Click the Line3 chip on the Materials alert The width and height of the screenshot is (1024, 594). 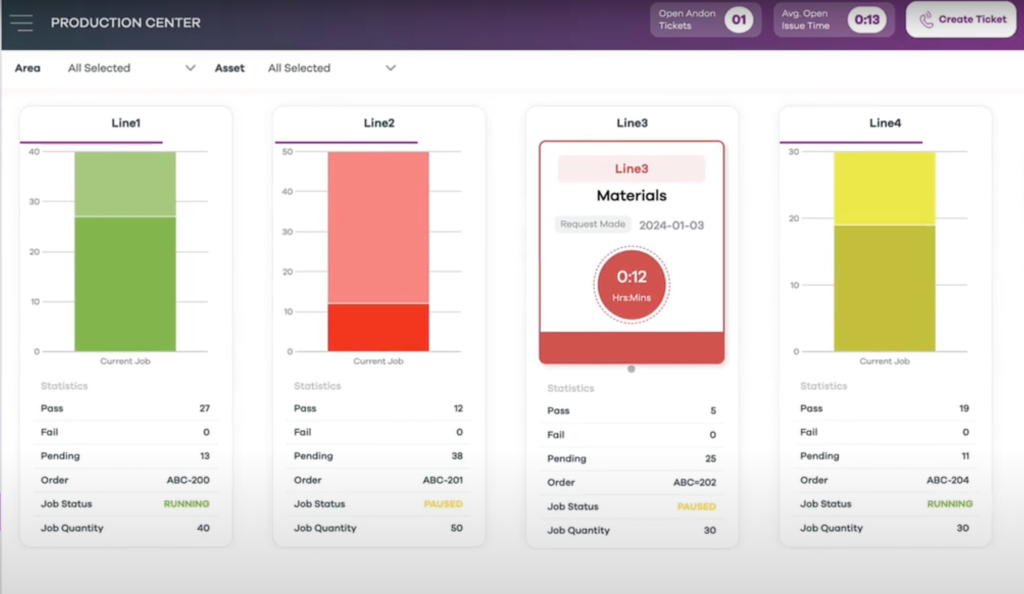pos(631,167)
